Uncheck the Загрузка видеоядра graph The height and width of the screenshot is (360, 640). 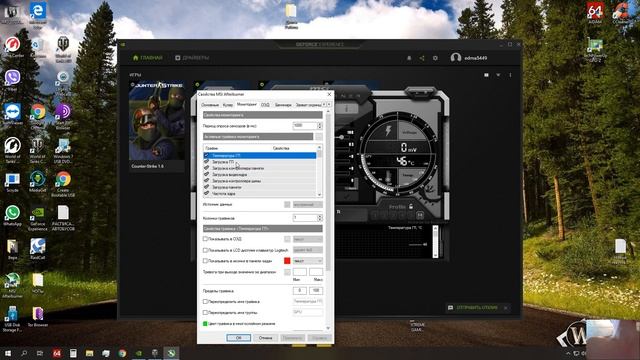tap(207, 174)
